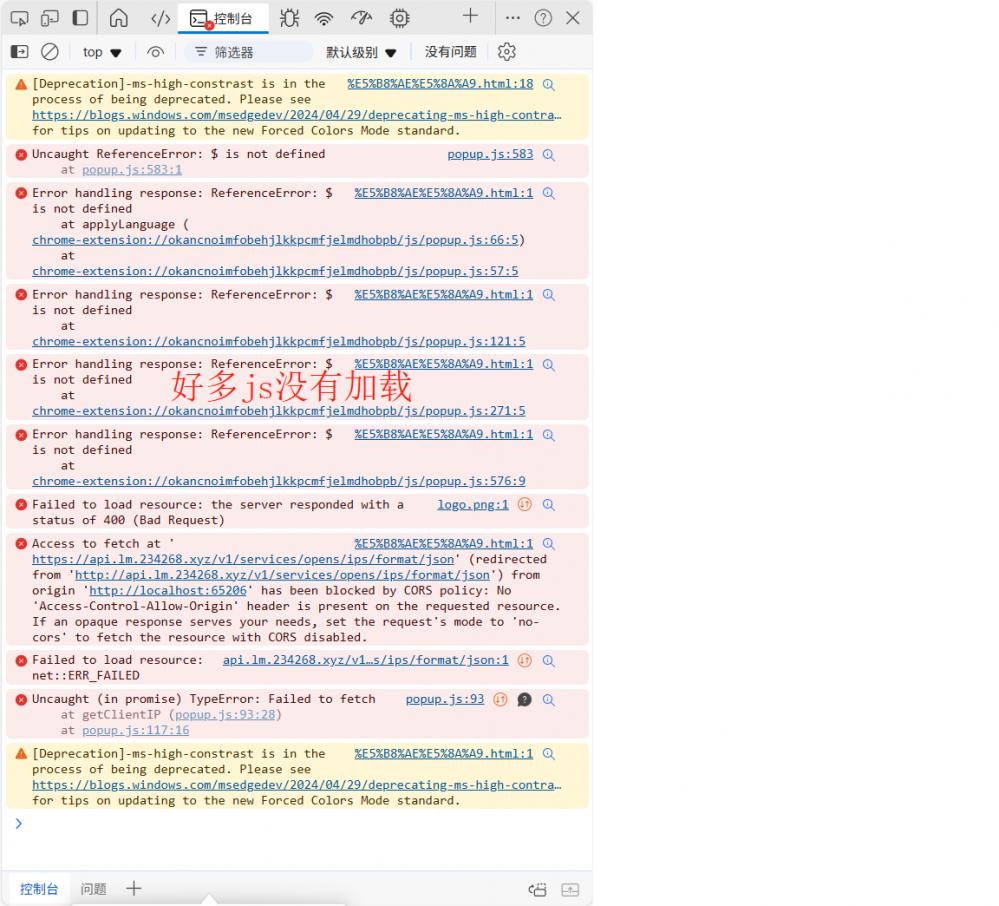Open the DevTools help question mark icon
999x906 pixels.
(x=543, y=18)
